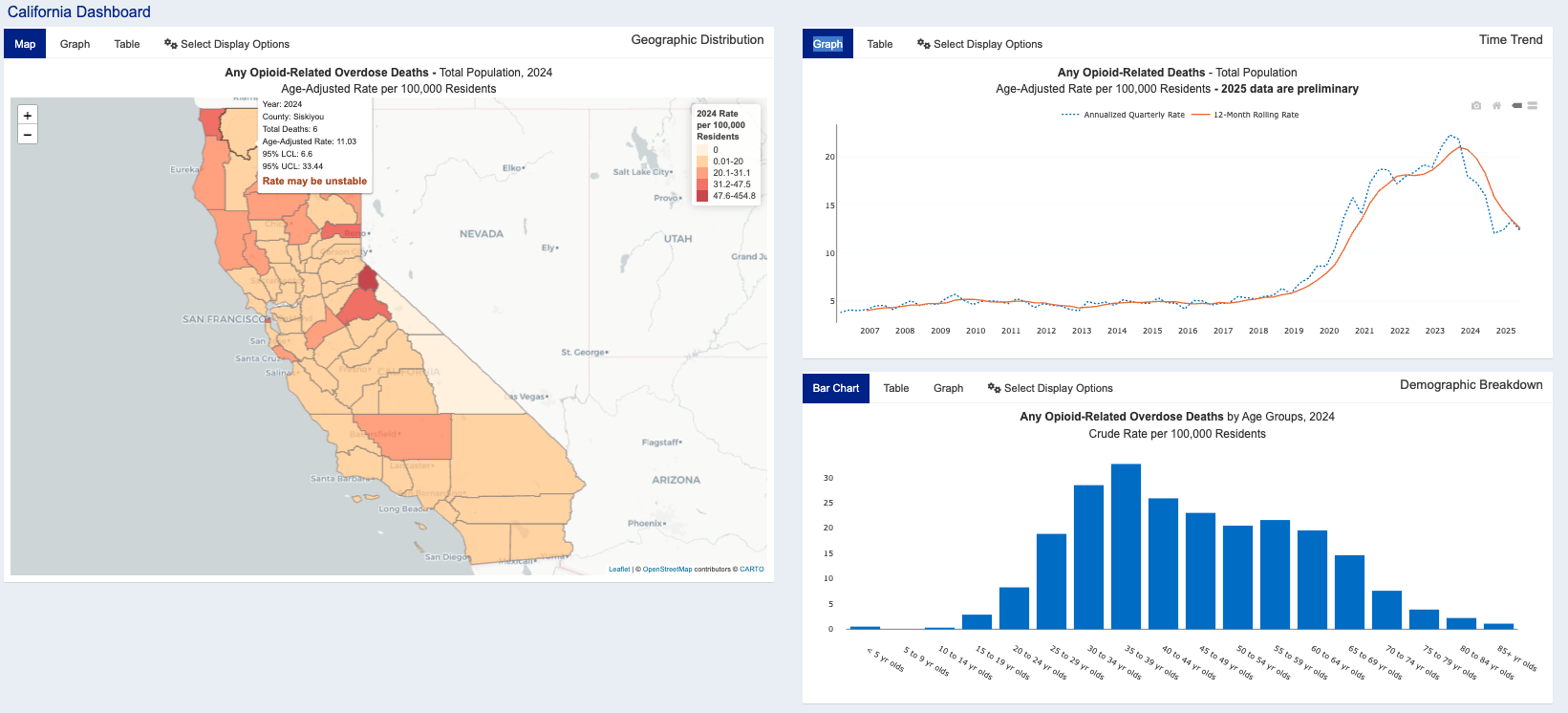
Task: Zoom out on the map
Action: (x=28, y=135)
